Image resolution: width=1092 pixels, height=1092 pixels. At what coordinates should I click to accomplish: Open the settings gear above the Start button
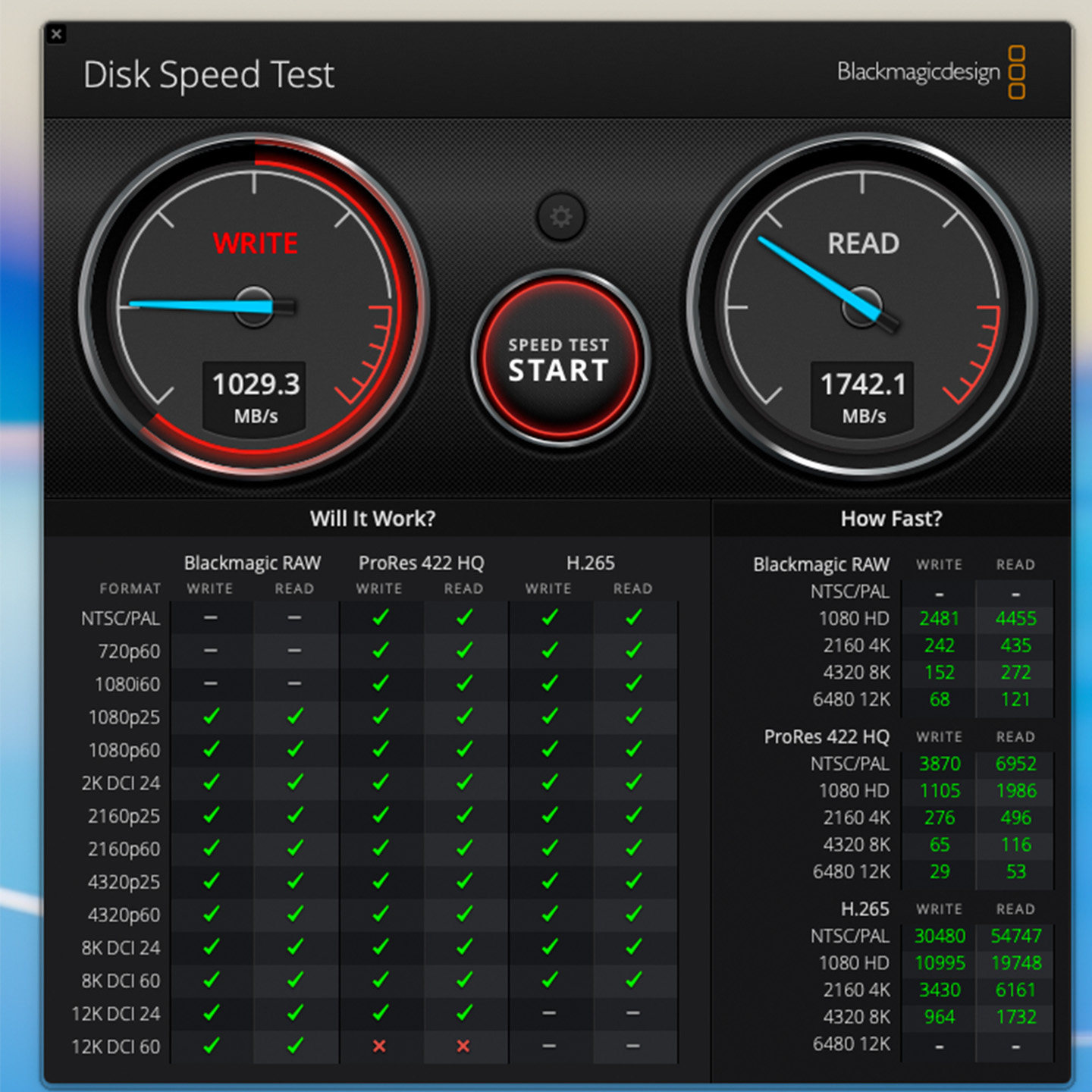560,216
